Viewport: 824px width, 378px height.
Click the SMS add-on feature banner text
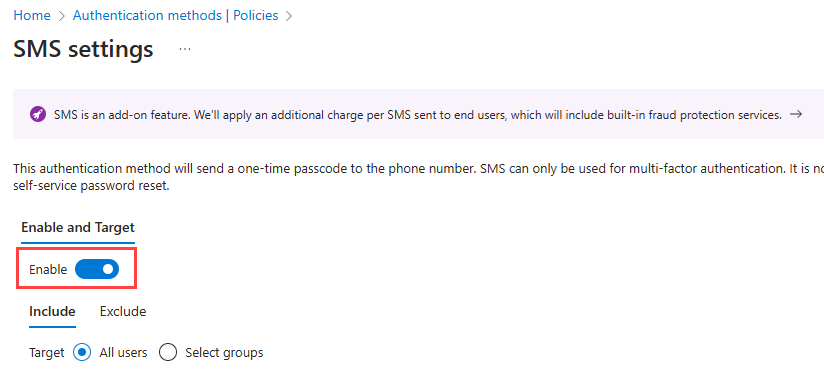coord(418,115)
